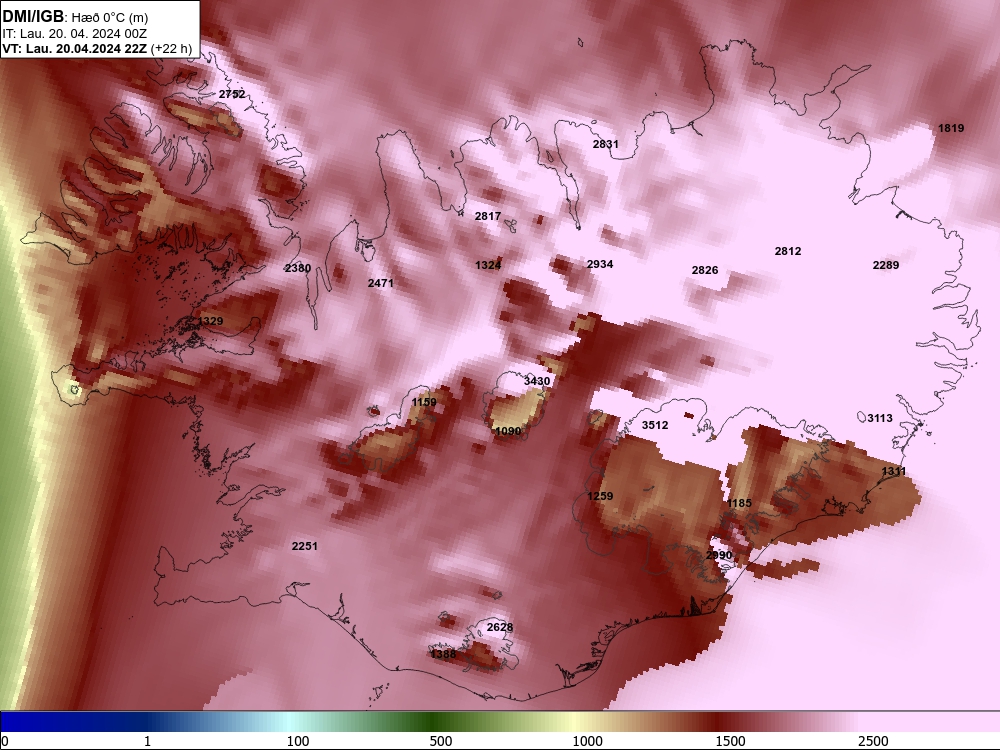Click the map value 2812
1000x750 pixels.
788,251
